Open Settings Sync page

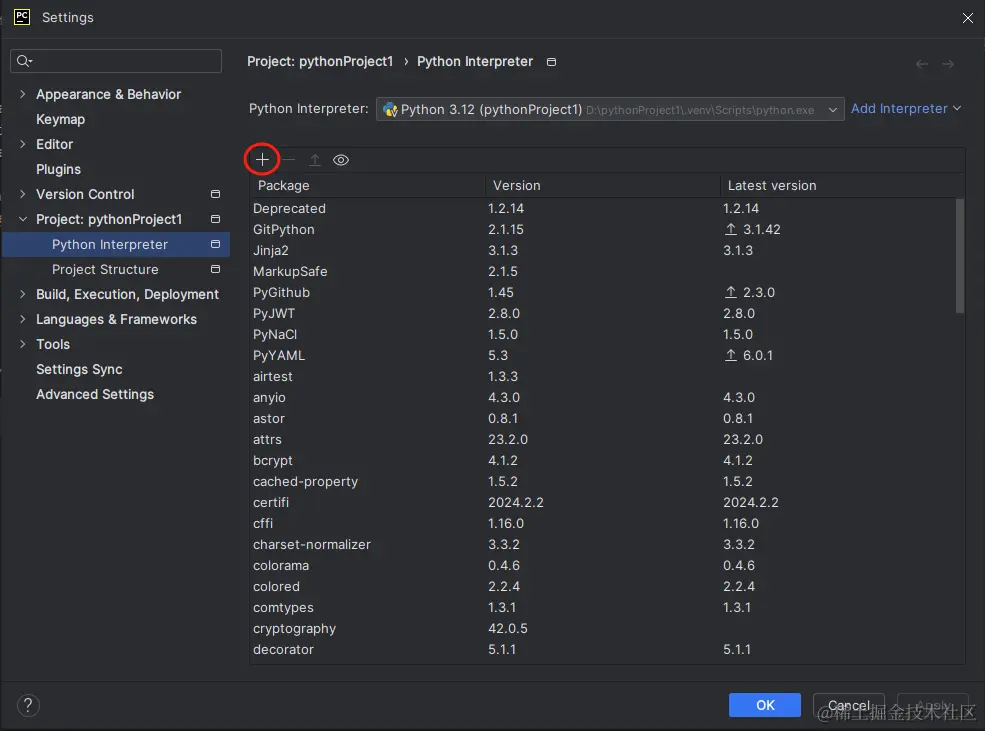click(x=79, y=369)
